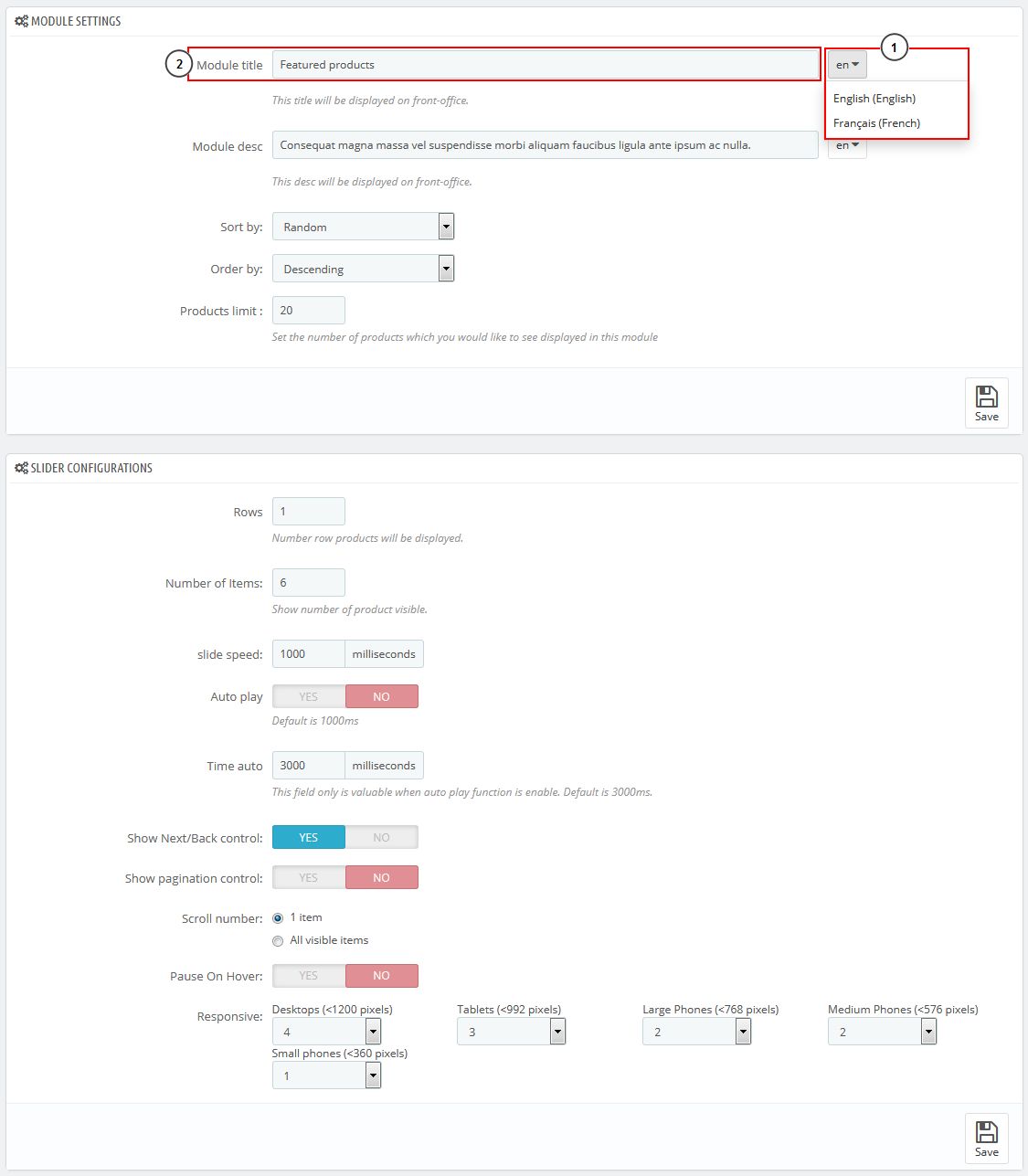This screenshot has height=1176, width=1028.
Task: Choose English (English) from language menu
Action: tap(874, 99)
